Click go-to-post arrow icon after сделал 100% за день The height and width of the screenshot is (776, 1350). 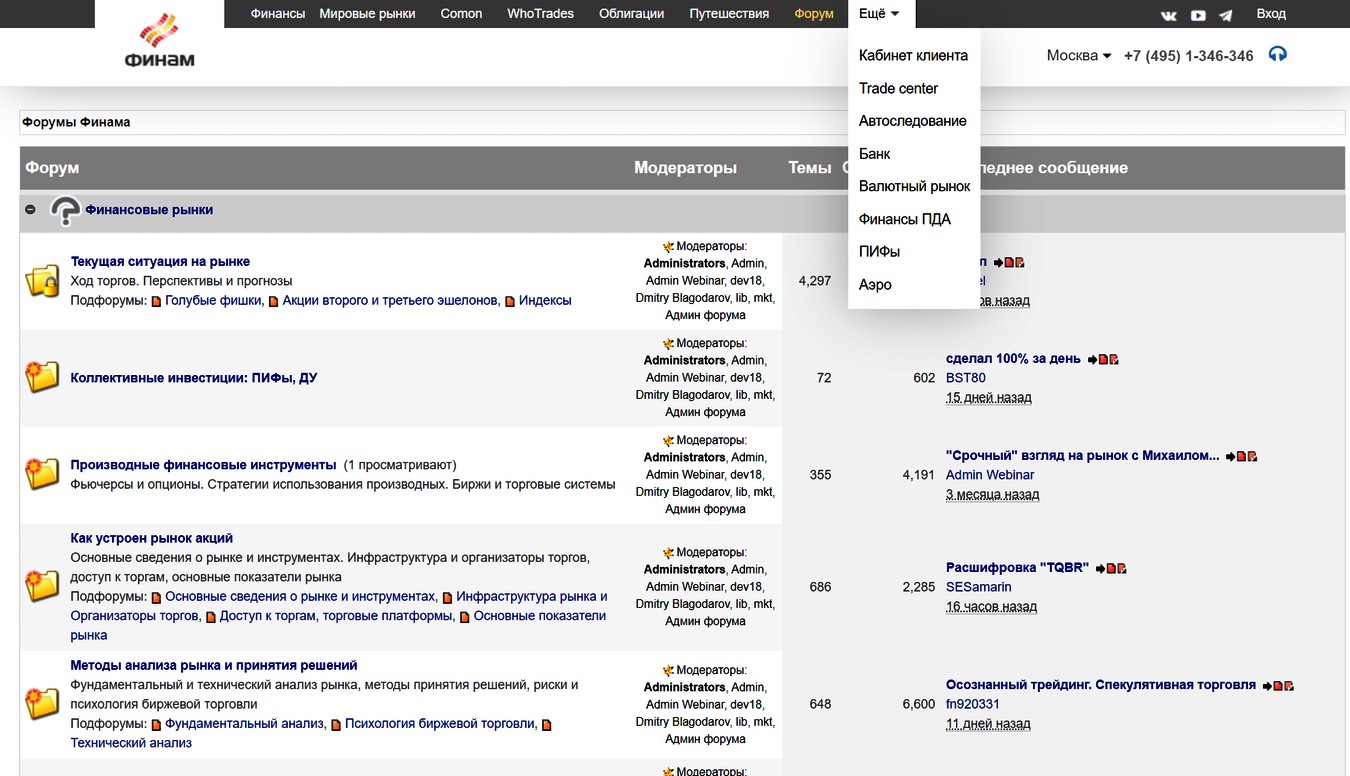coord(1093,359)
